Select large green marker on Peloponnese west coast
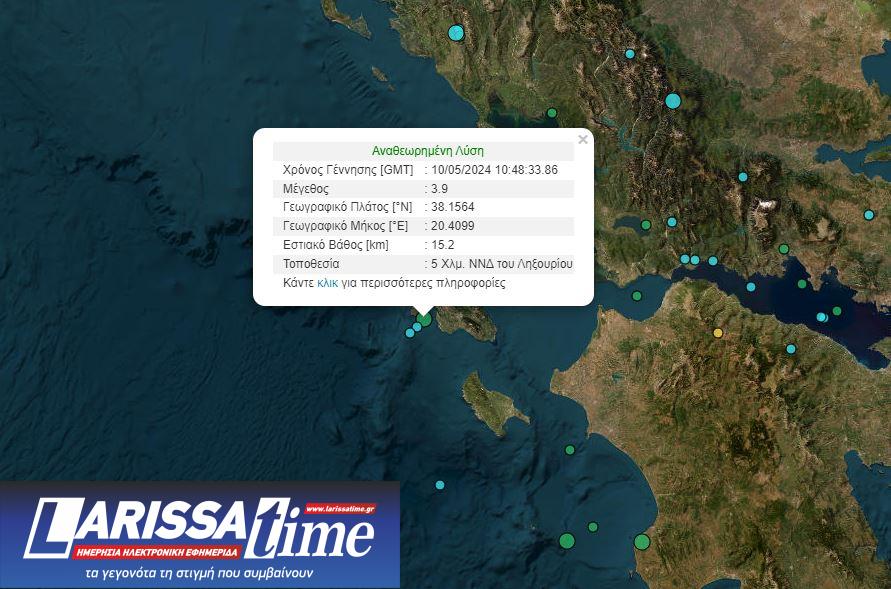The image size is (891, 589). 642,542
